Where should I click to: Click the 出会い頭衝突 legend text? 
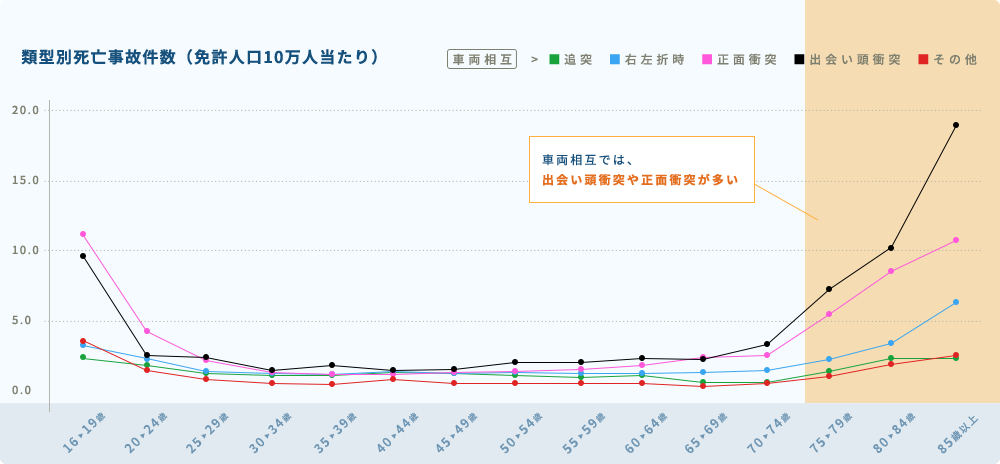point(855,60)
